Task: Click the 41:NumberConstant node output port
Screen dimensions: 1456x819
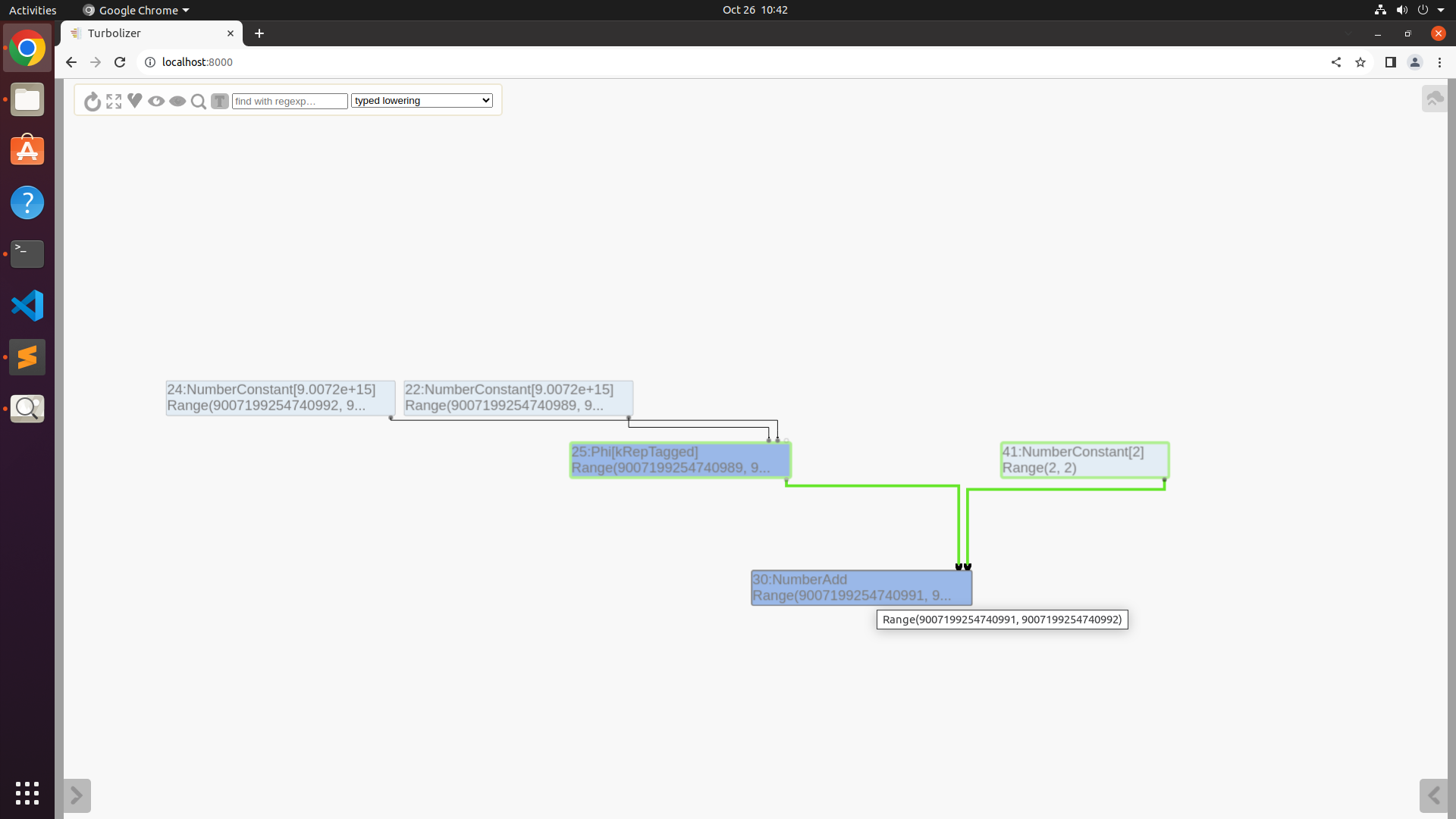Action: point(1164,480)
